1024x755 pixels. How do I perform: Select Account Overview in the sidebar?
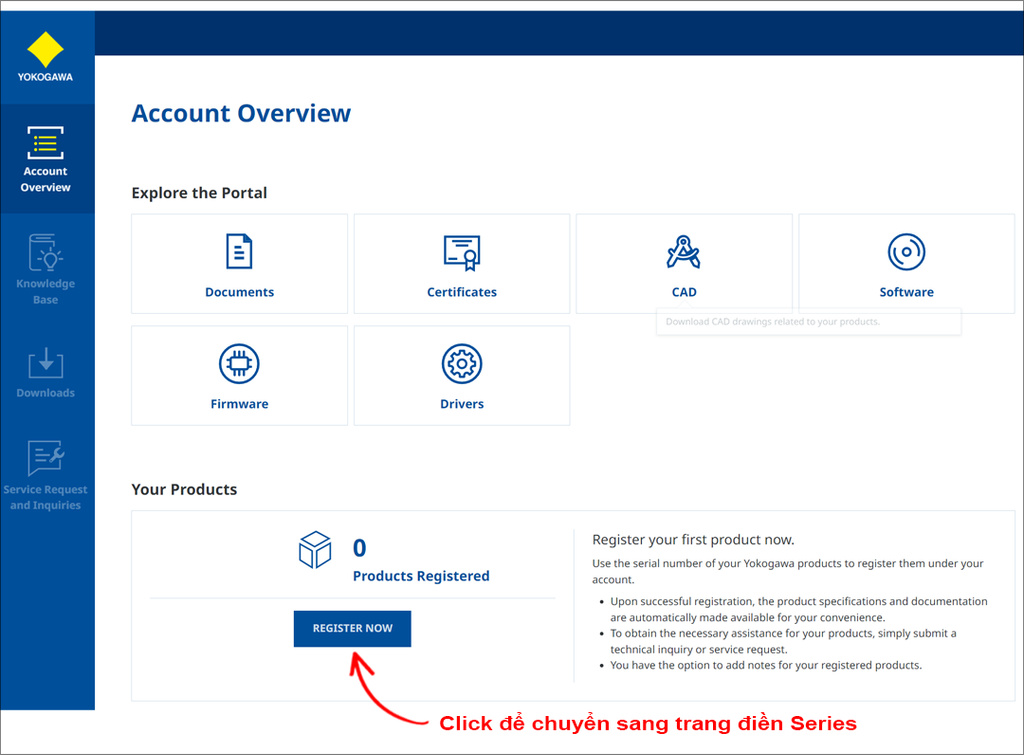coord(46,160)
